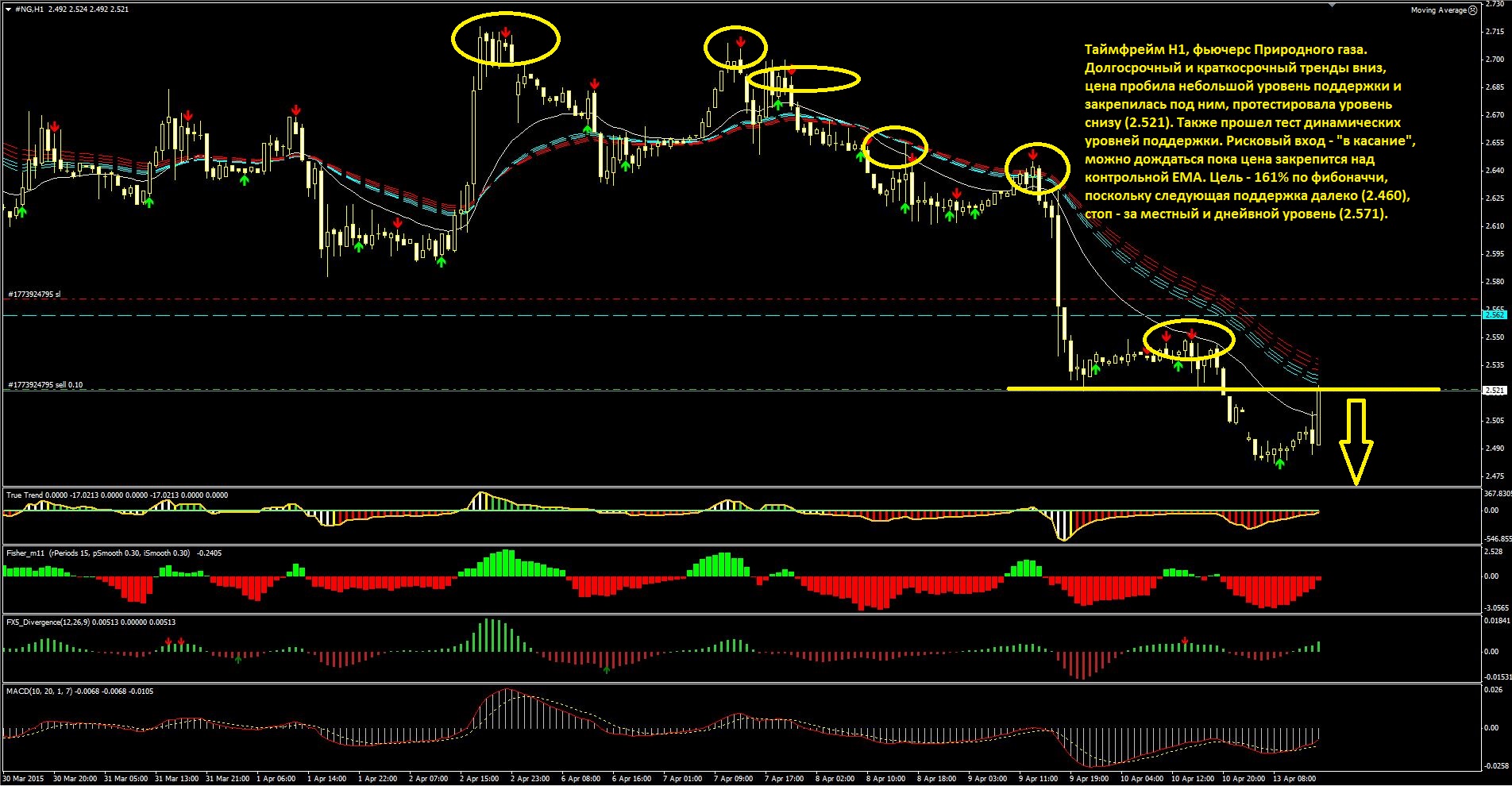
Task: Click the 2.562 price tag on the axis
Action: pos(1495,315)
